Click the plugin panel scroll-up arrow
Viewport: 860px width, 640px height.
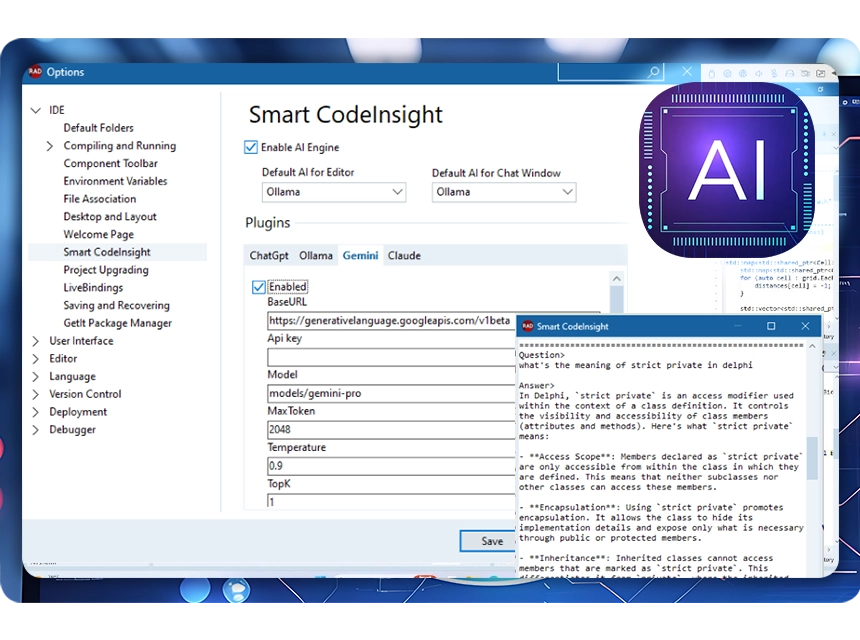coord(616,279)
